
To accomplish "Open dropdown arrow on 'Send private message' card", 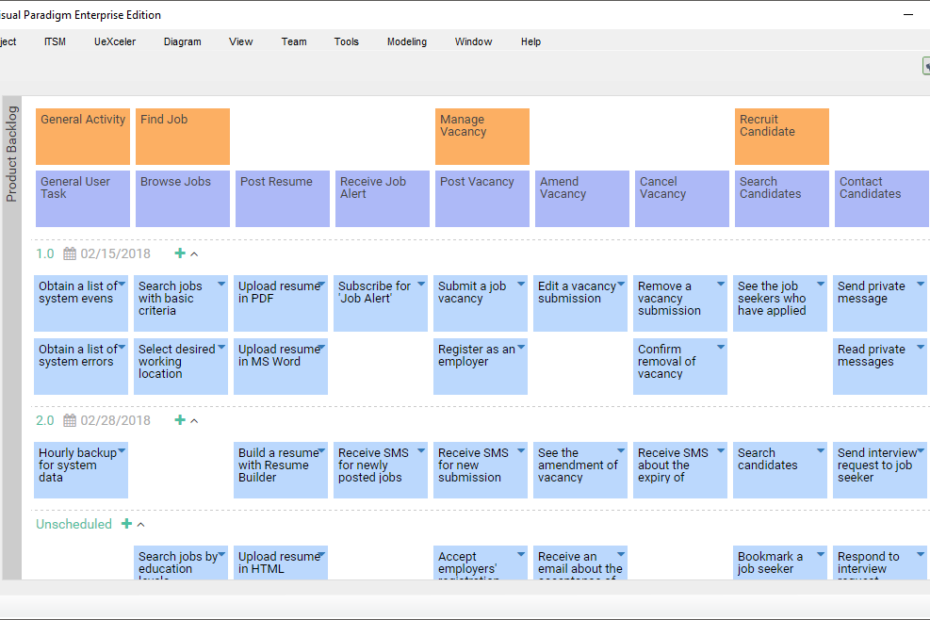I will coord(920,285).
